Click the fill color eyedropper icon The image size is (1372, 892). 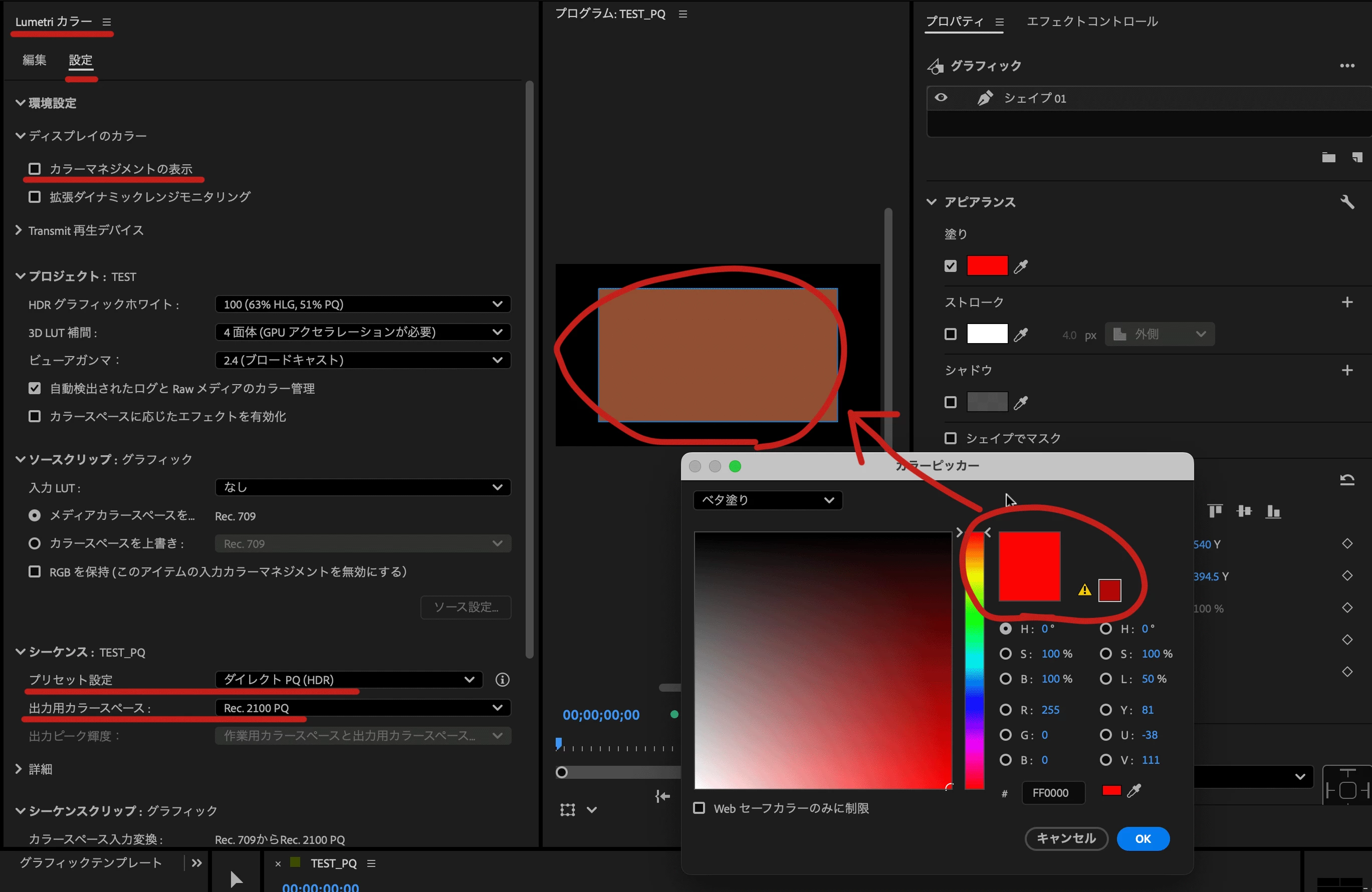[1021, 266]
